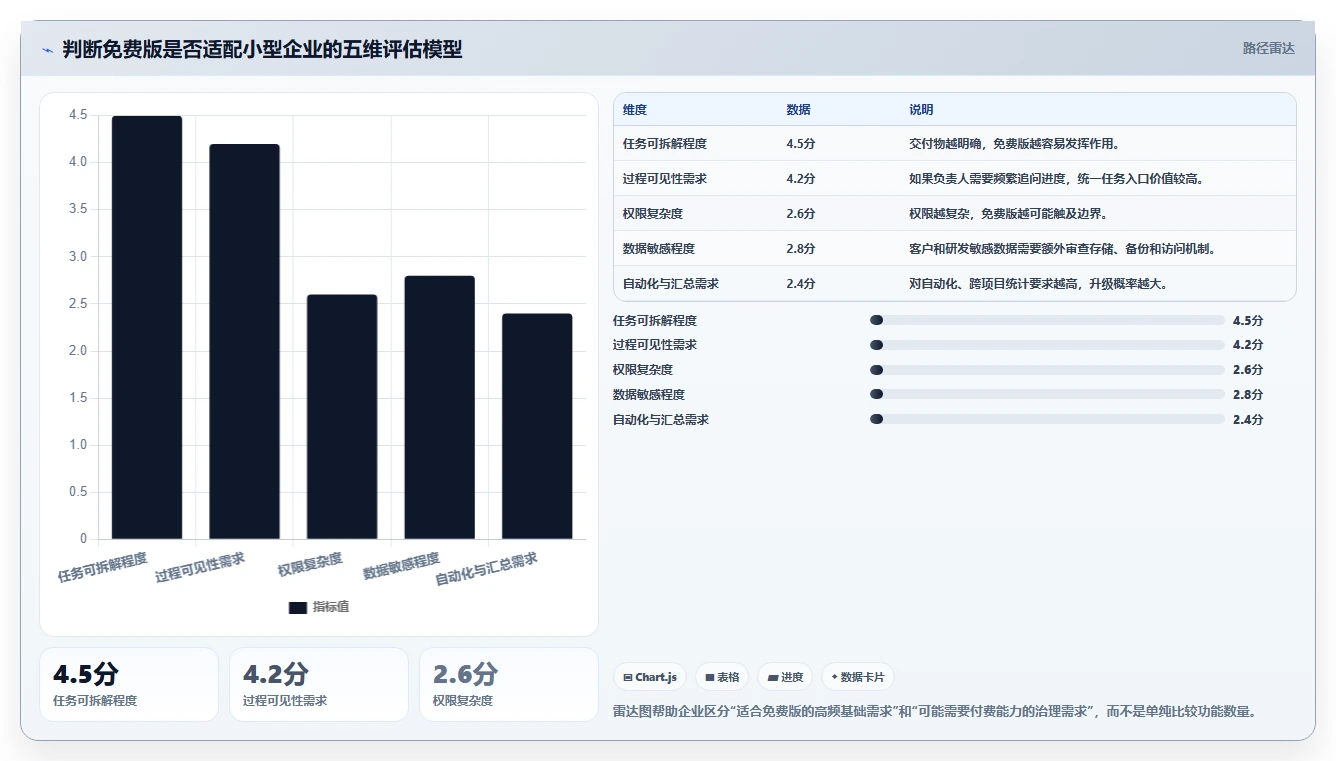This screenshot has width=1336, height=761.
Task: Click the description 权限越复杂，免费版越可能触及边界
Action: pos(1008,214)
